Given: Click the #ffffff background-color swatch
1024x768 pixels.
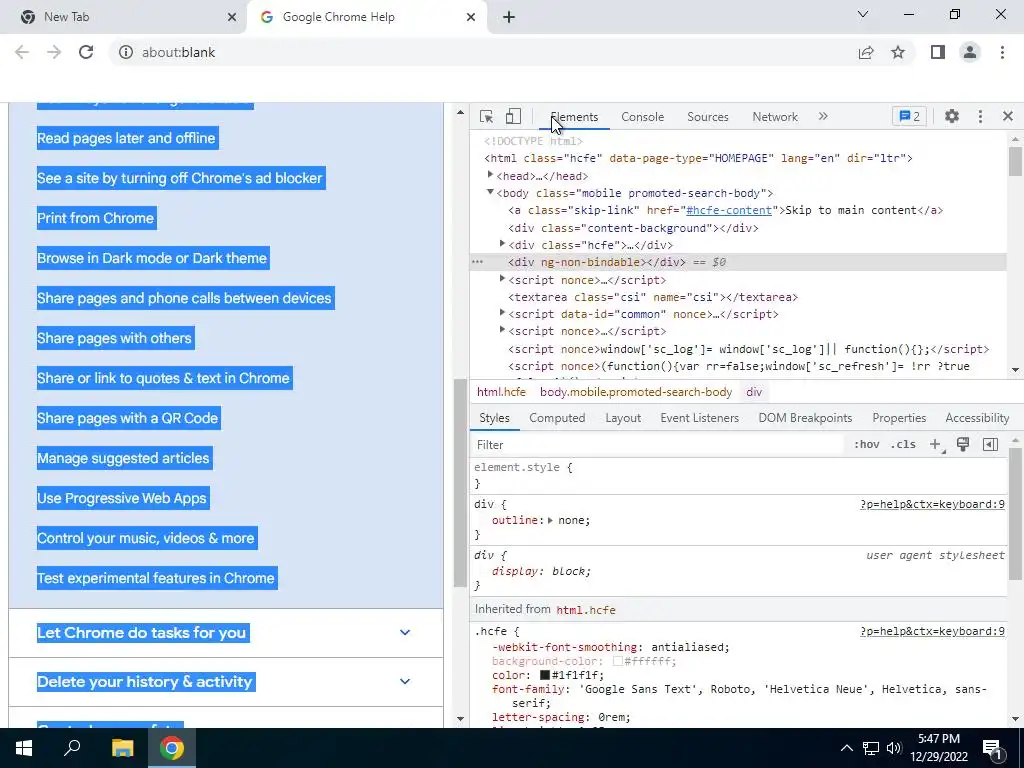Looking at the screenshot, I should (617, 662).
